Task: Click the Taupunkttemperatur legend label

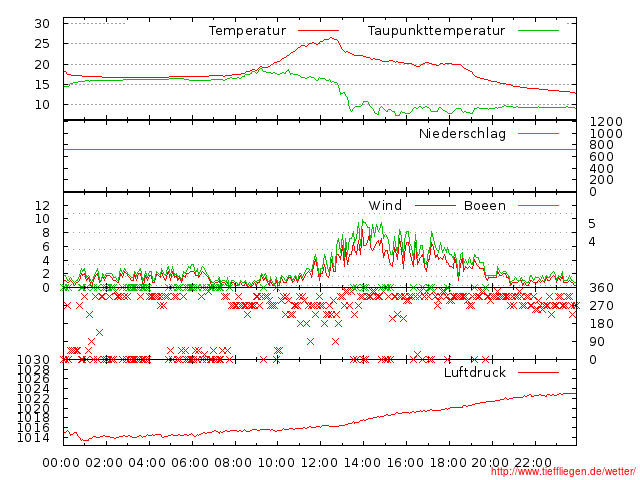Action: pos(436,31)
